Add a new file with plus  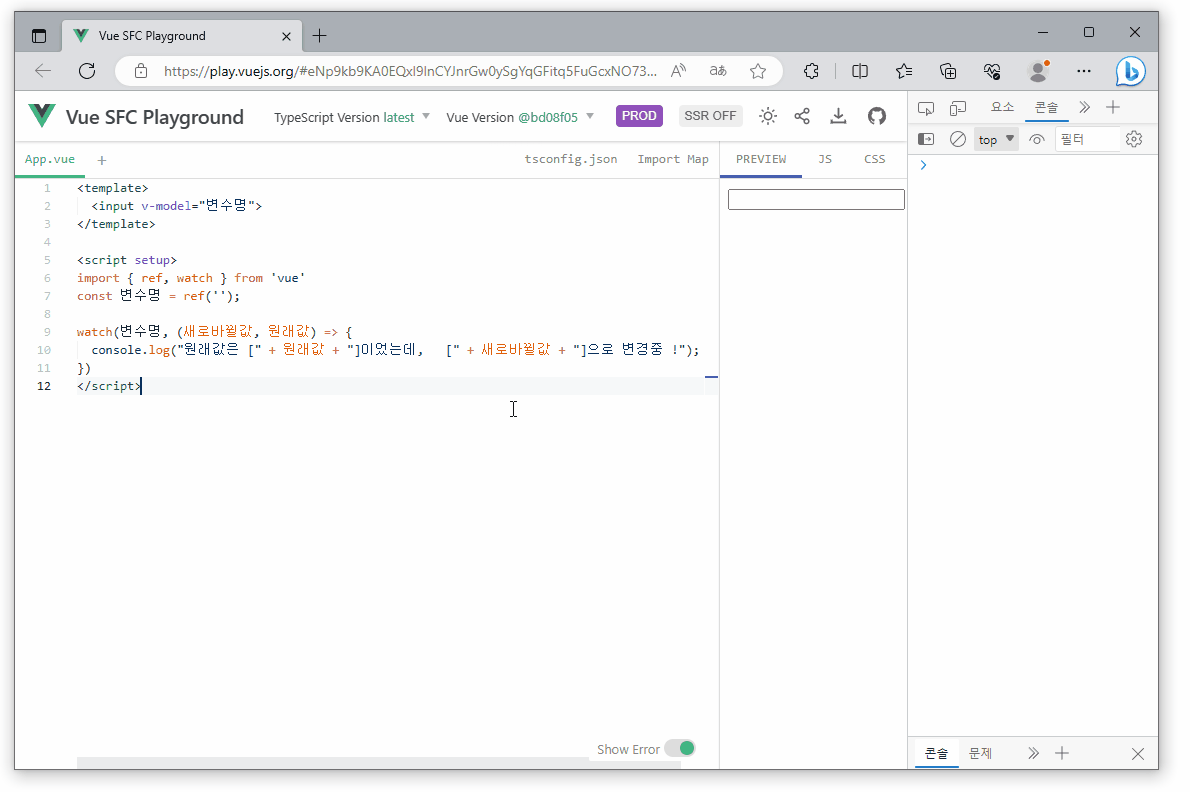coord(102,160)
